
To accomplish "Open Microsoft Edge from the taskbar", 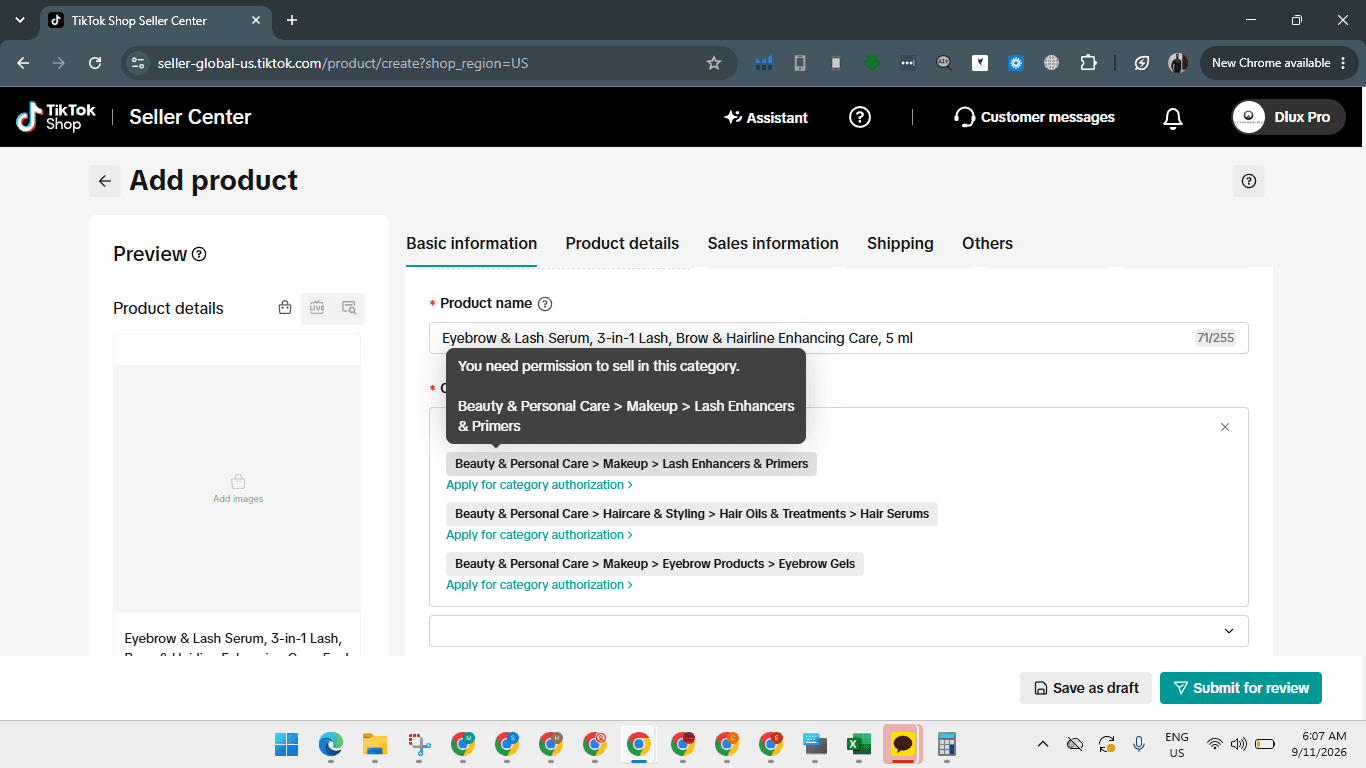I will 330,744.
